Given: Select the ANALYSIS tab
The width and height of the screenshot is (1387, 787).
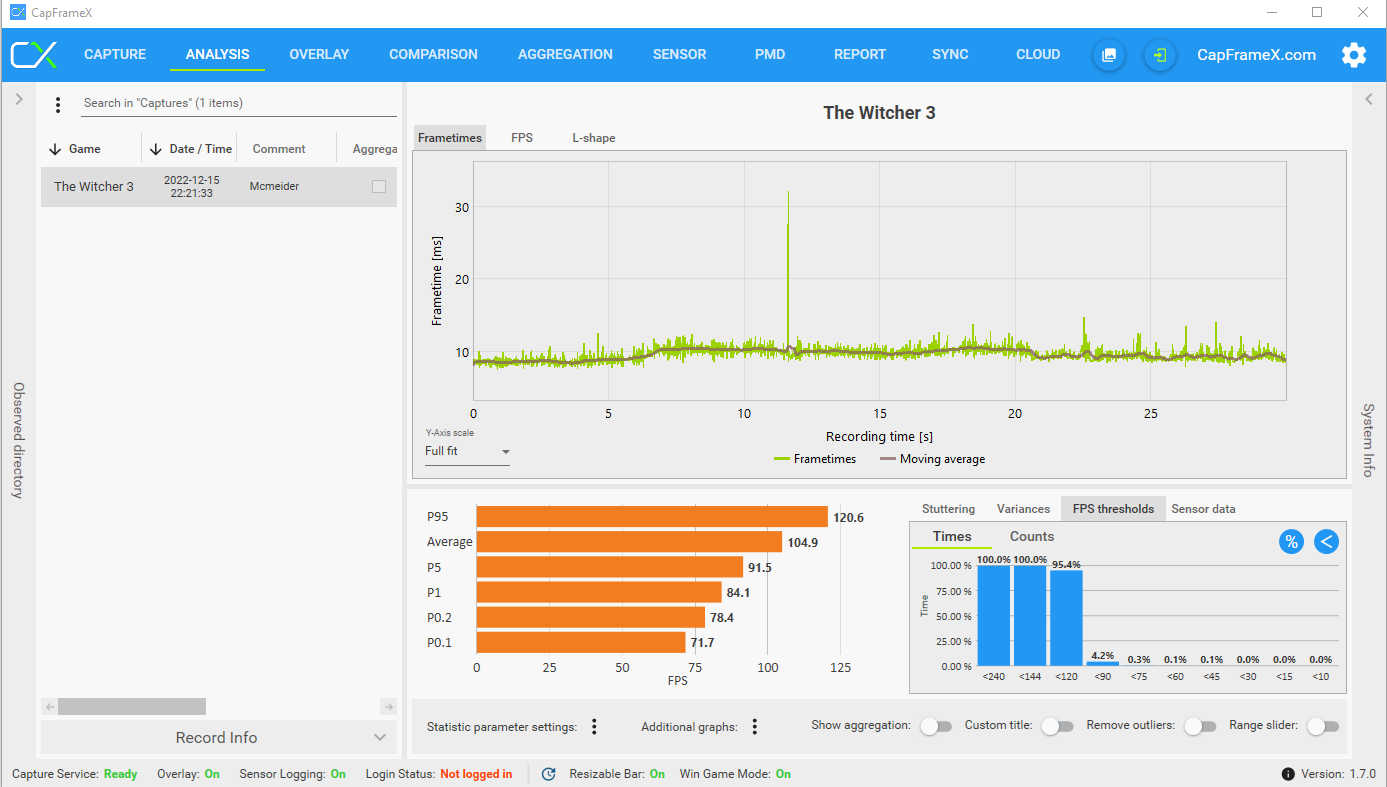Looking at the screenshot, I should [218, 55].
